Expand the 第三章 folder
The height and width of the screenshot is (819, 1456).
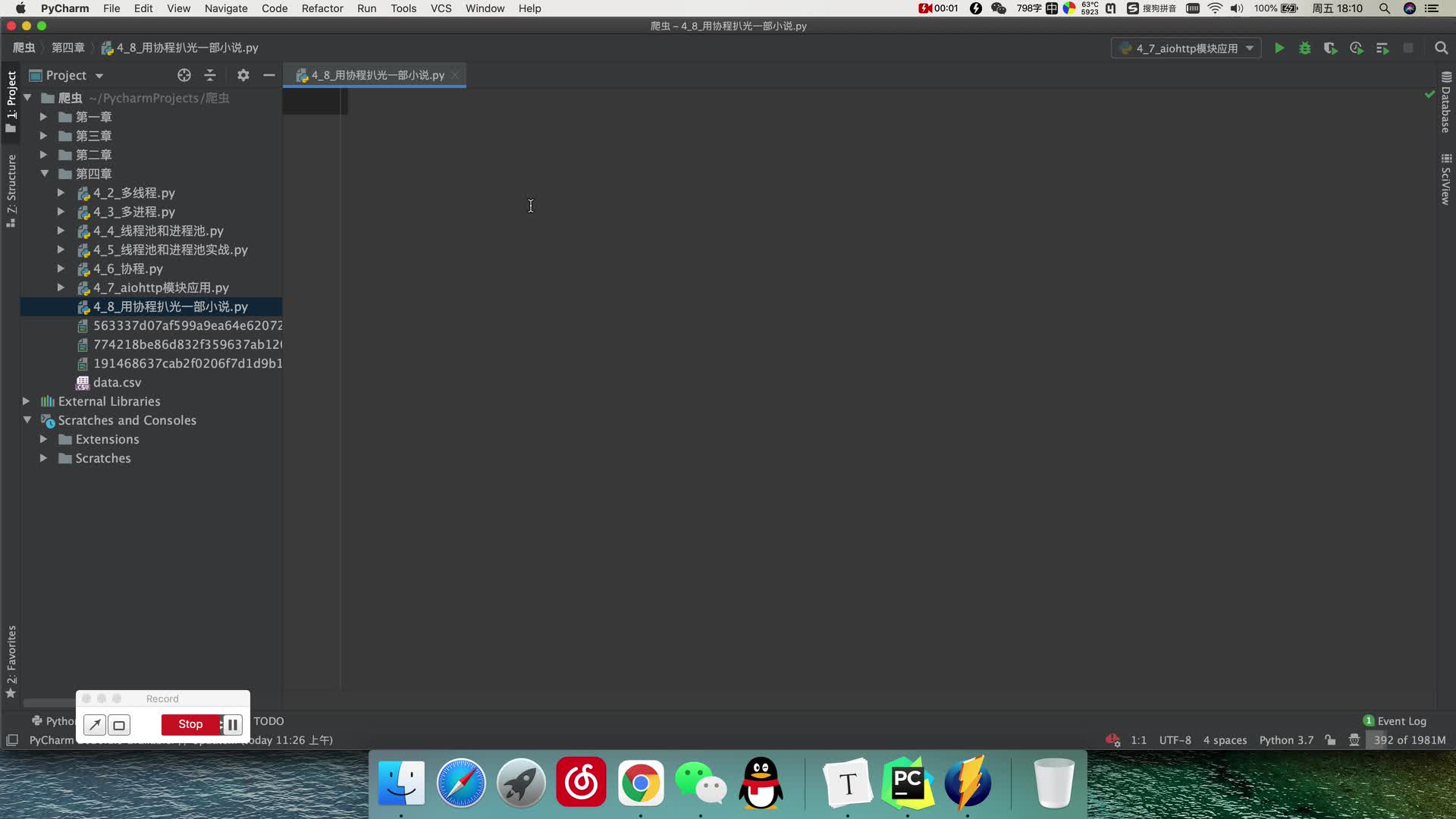(43, 136)
